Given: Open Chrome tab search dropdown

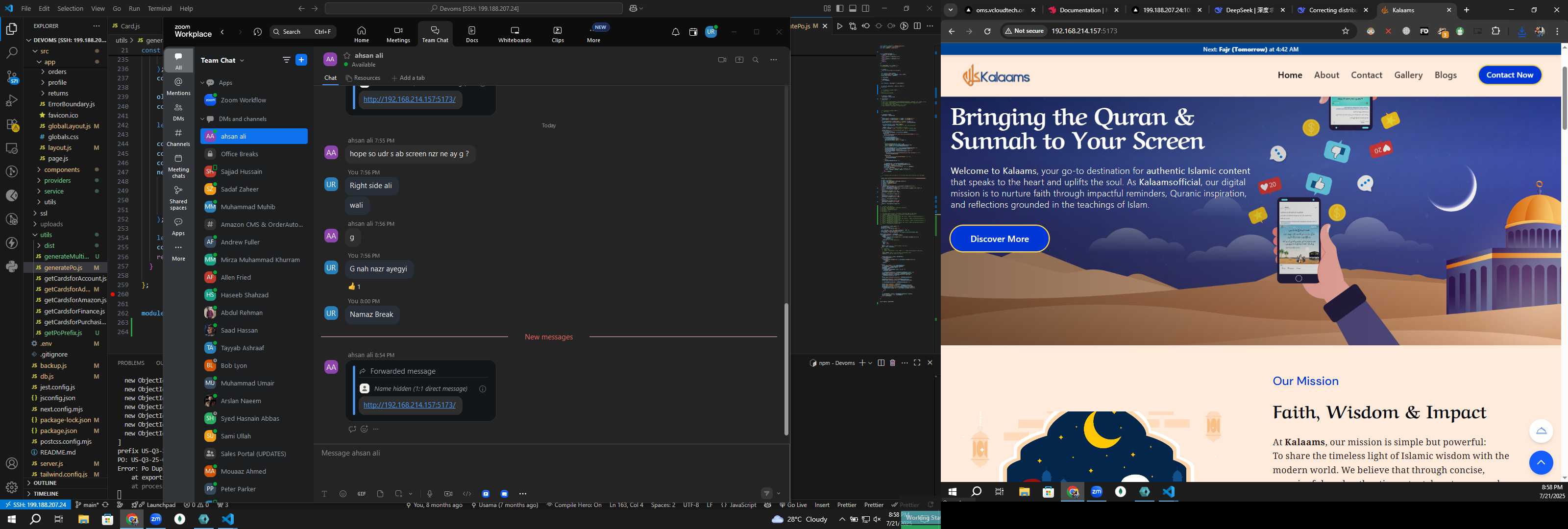Looking at the screenshot, I should coord(951,10).
